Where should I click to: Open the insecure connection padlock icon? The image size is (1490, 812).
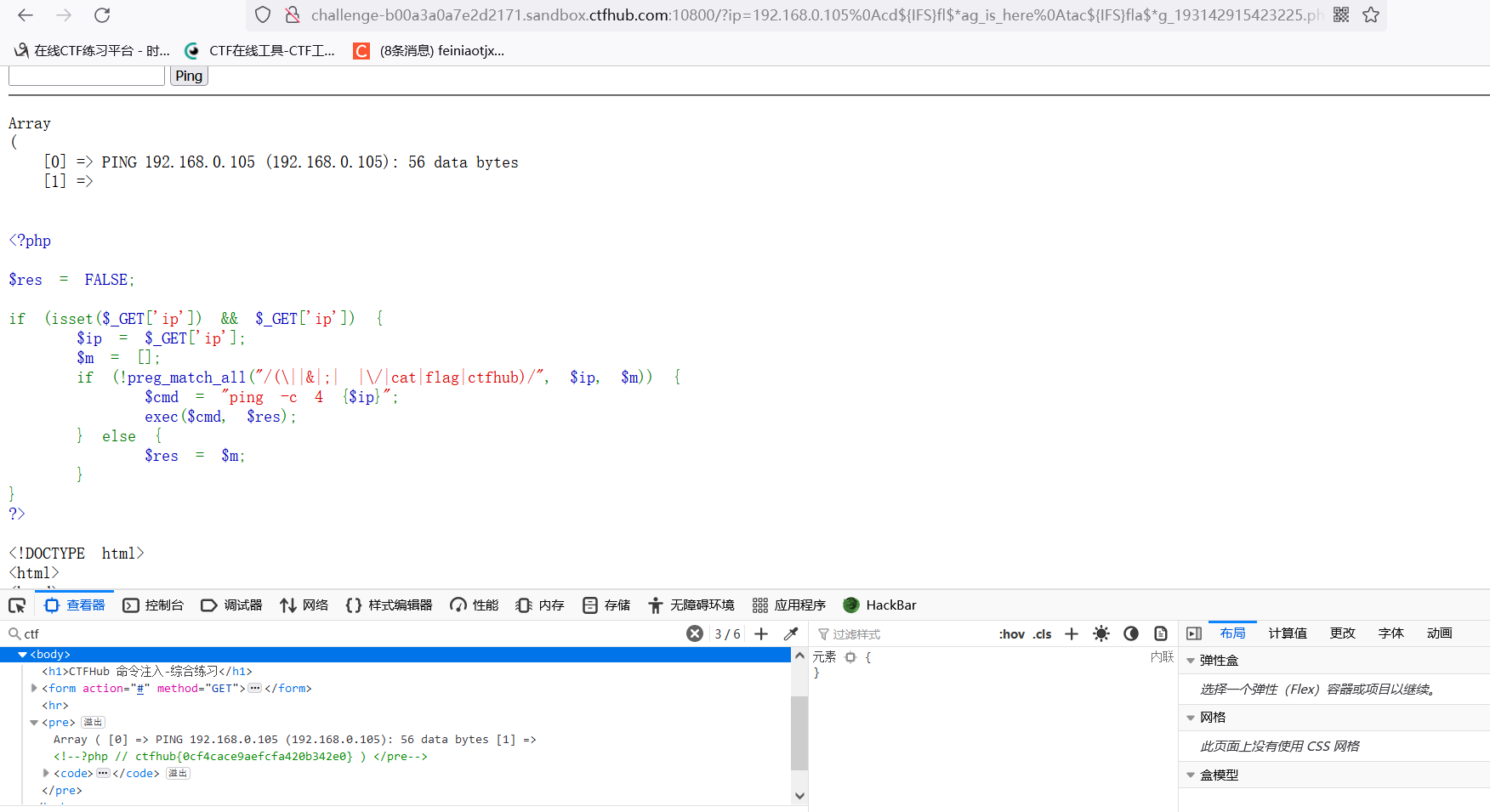(x=293, y=15)
